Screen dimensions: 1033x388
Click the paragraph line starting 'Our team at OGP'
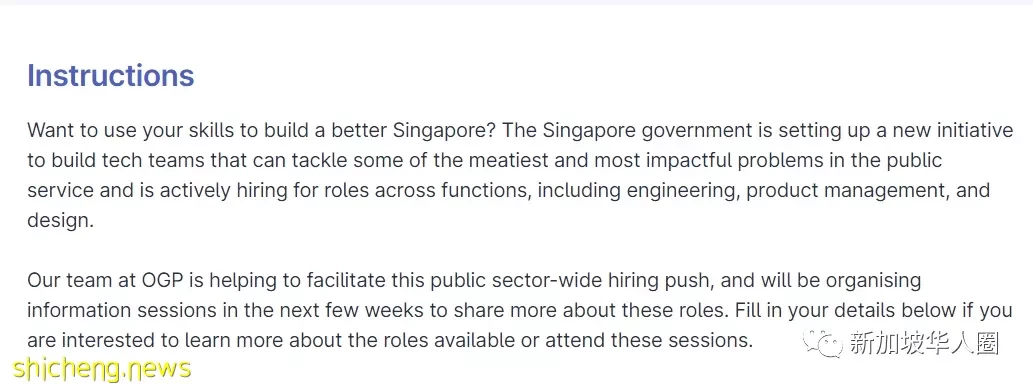[474, 281]
